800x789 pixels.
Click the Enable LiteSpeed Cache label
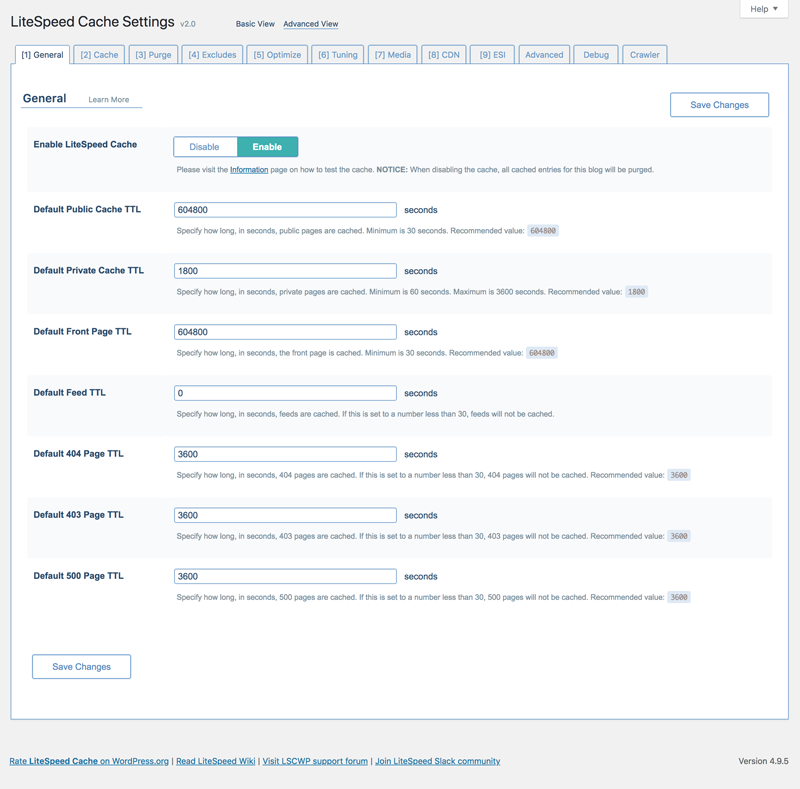click(85, 144)
